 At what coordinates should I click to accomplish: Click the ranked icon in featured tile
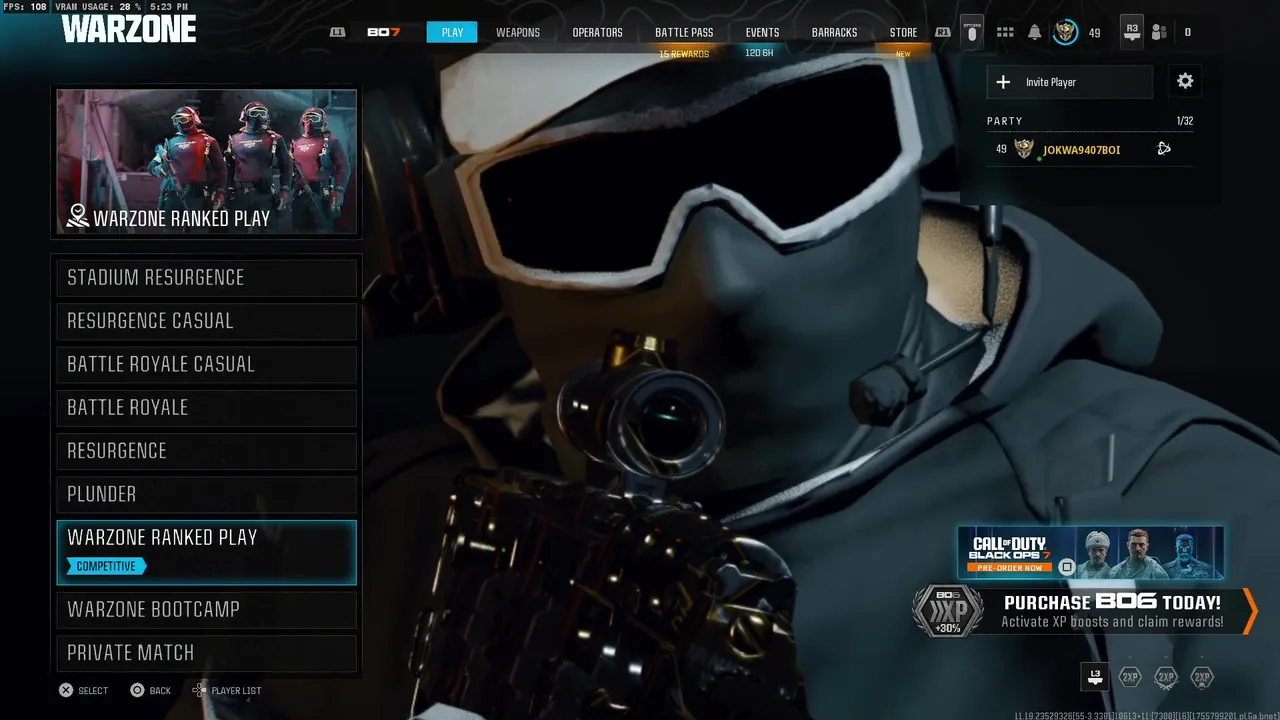pos(77,216)
